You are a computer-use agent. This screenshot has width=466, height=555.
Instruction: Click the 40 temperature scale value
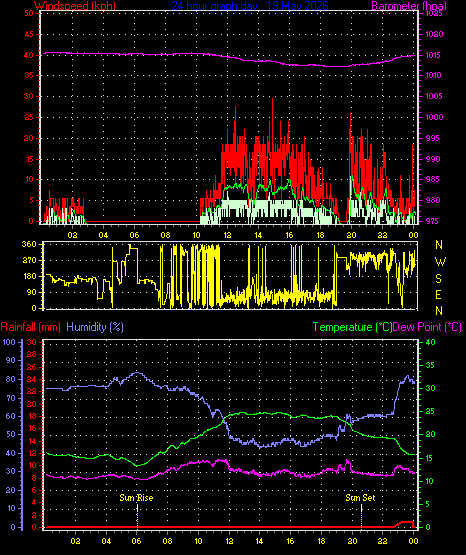coord(430,342)
